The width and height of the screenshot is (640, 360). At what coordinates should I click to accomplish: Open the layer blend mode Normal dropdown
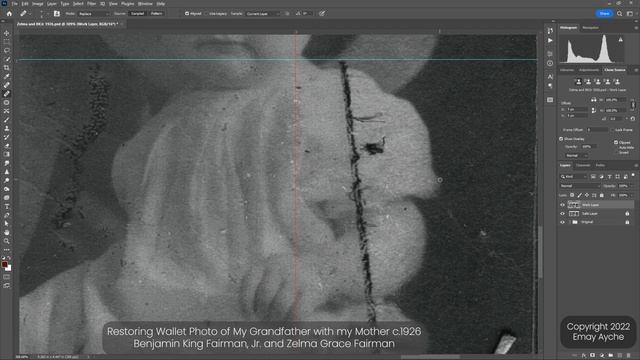(579, 186)
